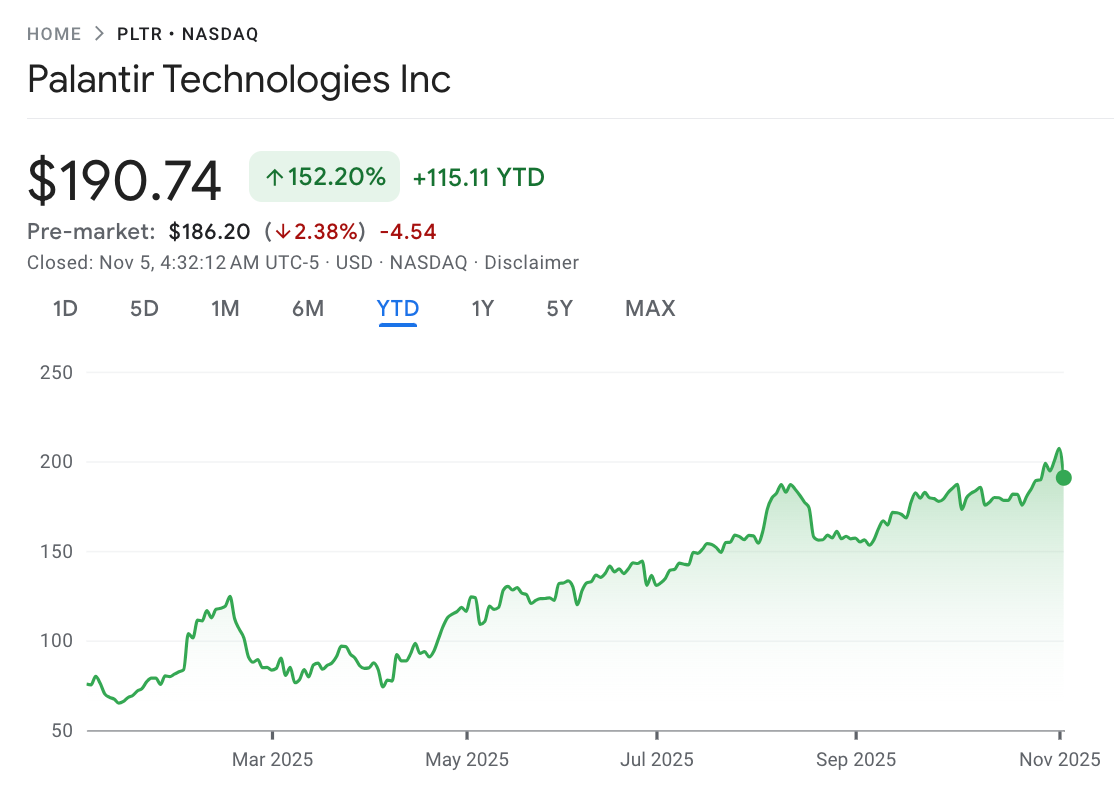Screen dimensions: 1114x798
Task: Click the Palantir Technologies Inc title
Action: [x=239, y=80]
